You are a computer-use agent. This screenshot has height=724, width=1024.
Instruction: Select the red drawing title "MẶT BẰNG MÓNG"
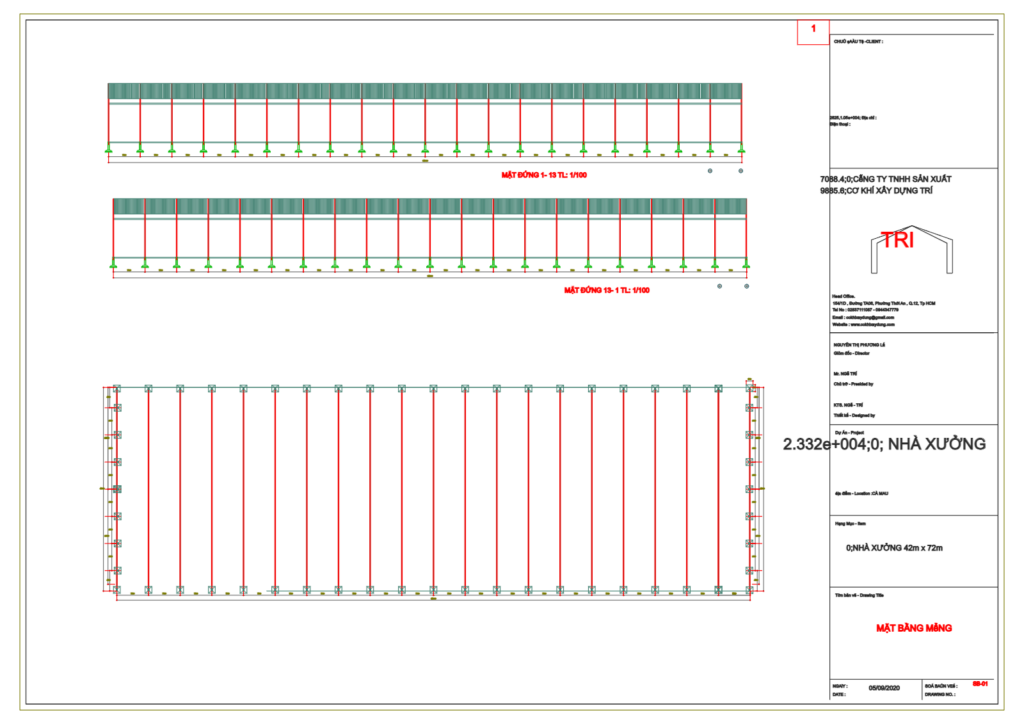(914, 628)
